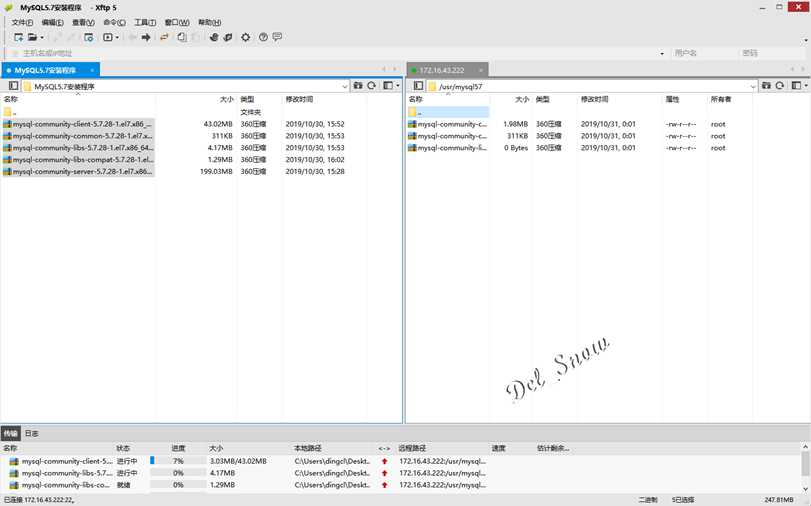811x506 pixels.
Task: Refresh the remote /usr/mysql57 listing
Action: click(x=779, y=86)
